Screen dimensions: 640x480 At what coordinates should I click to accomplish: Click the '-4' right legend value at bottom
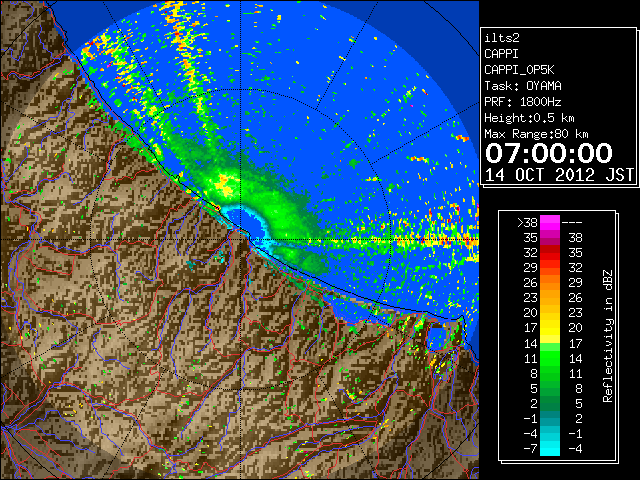[575, 449]
